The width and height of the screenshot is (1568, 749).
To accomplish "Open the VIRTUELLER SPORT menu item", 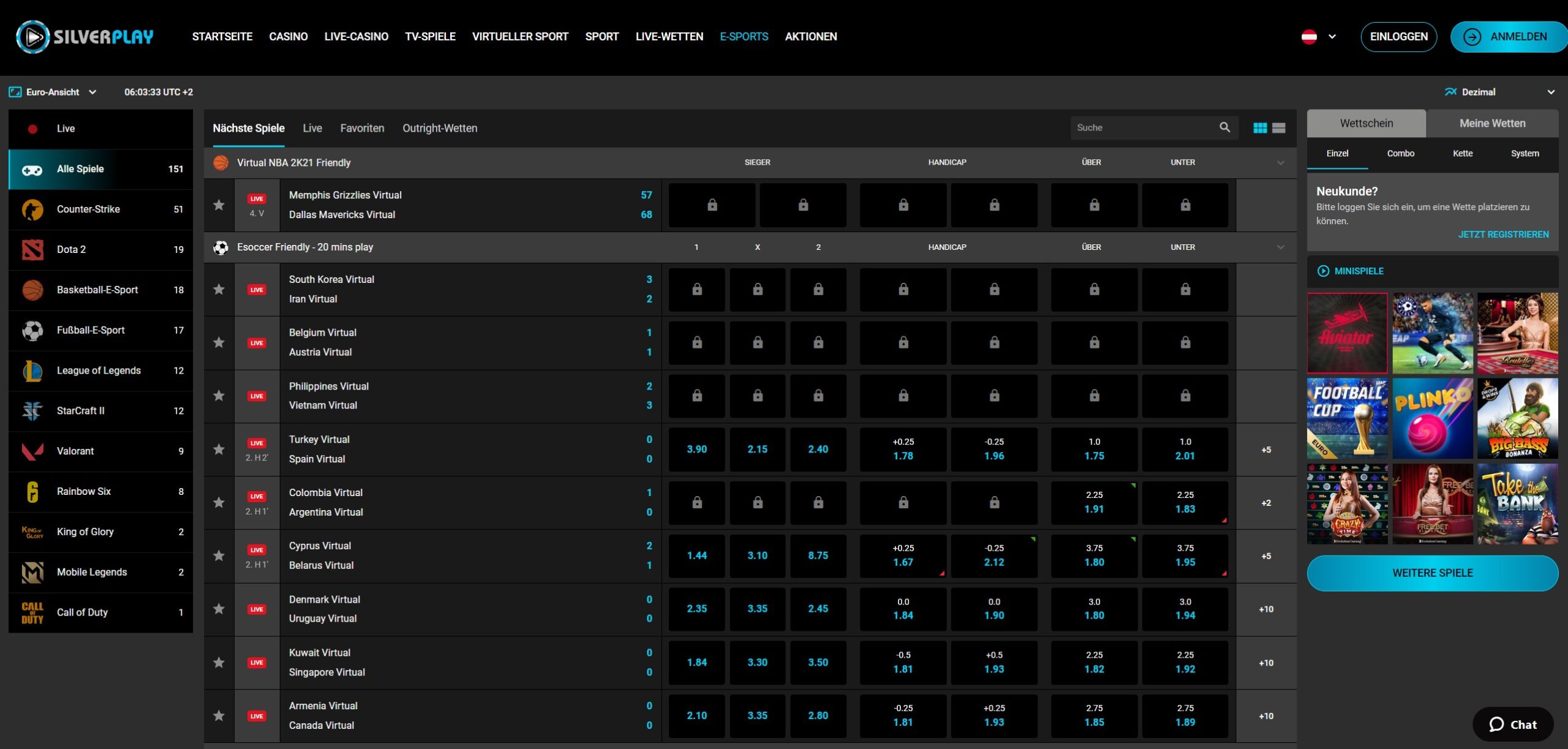I will point(521,37).
